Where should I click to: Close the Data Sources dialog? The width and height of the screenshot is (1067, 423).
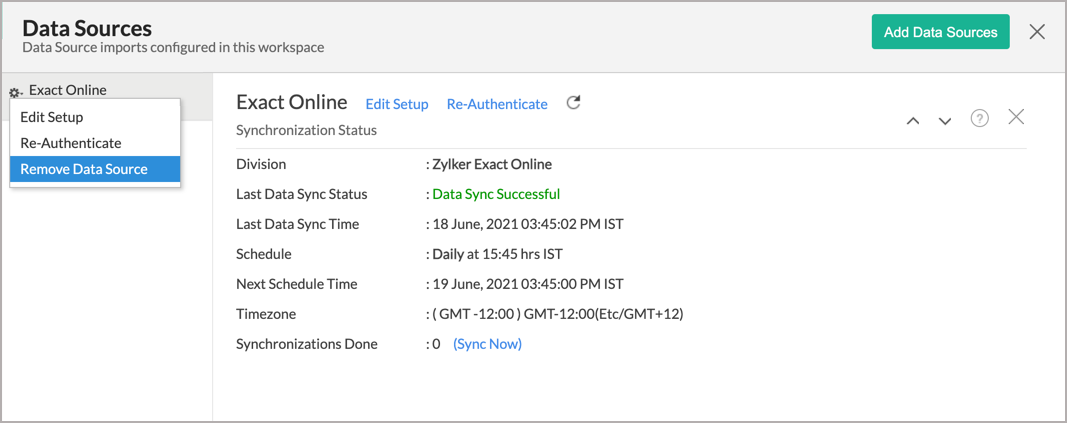pyautogui.click(x=1037, y=31)
